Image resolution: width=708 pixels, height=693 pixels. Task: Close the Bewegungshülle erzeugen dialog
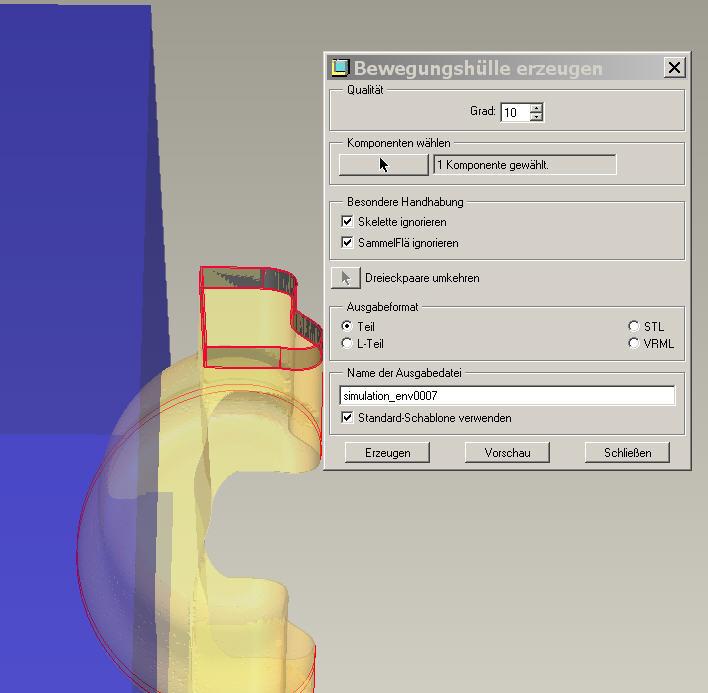(x=675, y=68)
